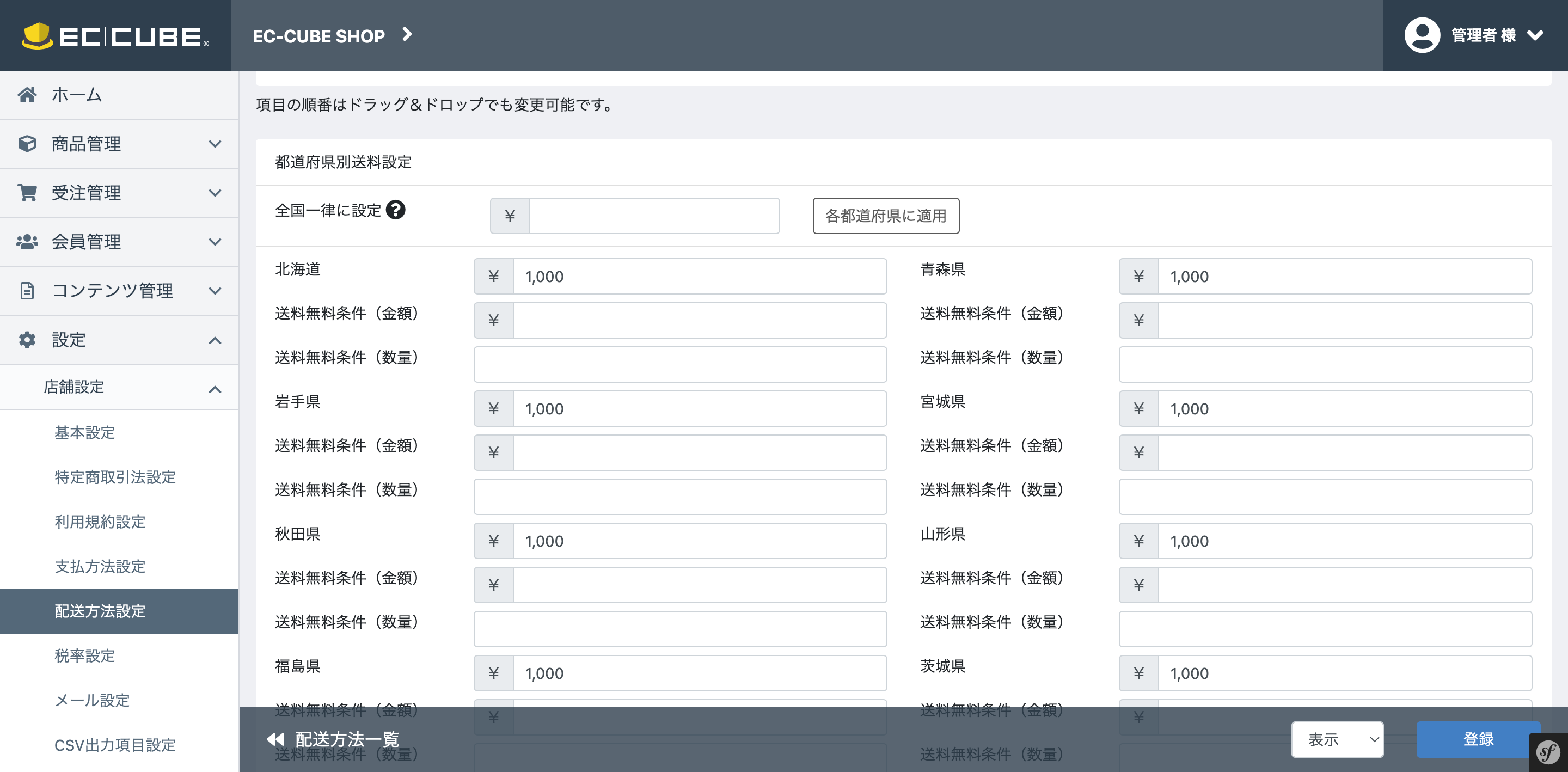Screen dimensions: 1568x772
Task: Click the 秋田県 shipping fee field
Action: pyautogui.click(x=700, y=541)
